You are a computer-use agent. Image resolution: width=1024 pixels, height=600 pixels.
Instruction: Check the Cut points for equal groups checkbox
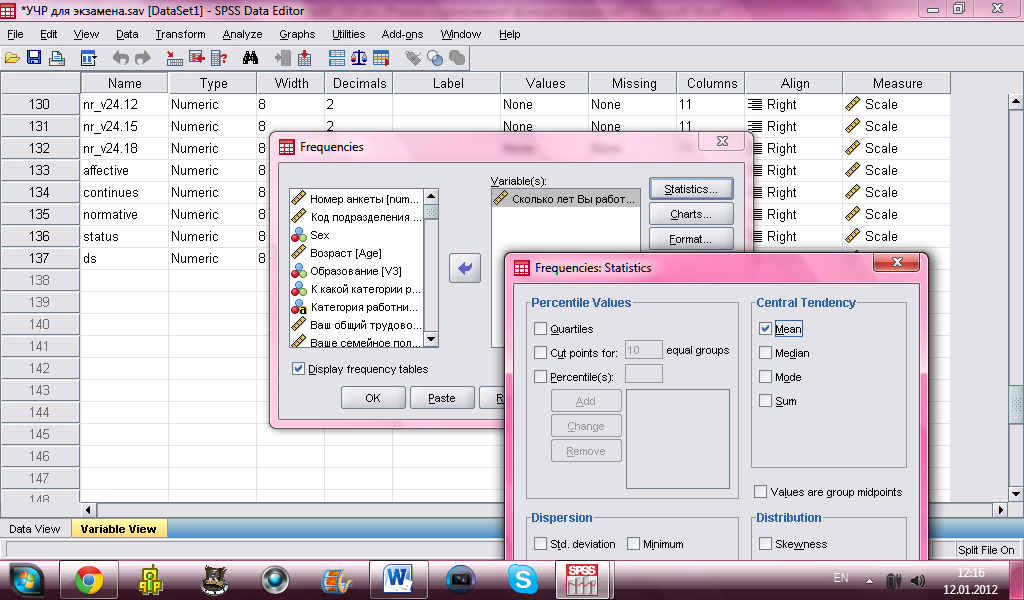[540, 353]
